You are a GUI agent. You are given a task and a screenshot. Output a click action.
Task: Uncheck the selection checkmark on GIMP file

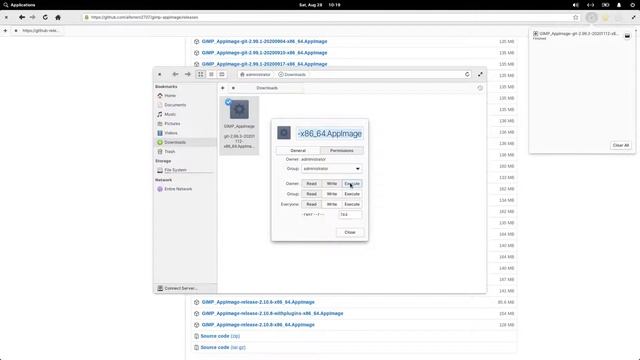pyautogui.click(x=228, y=102)
